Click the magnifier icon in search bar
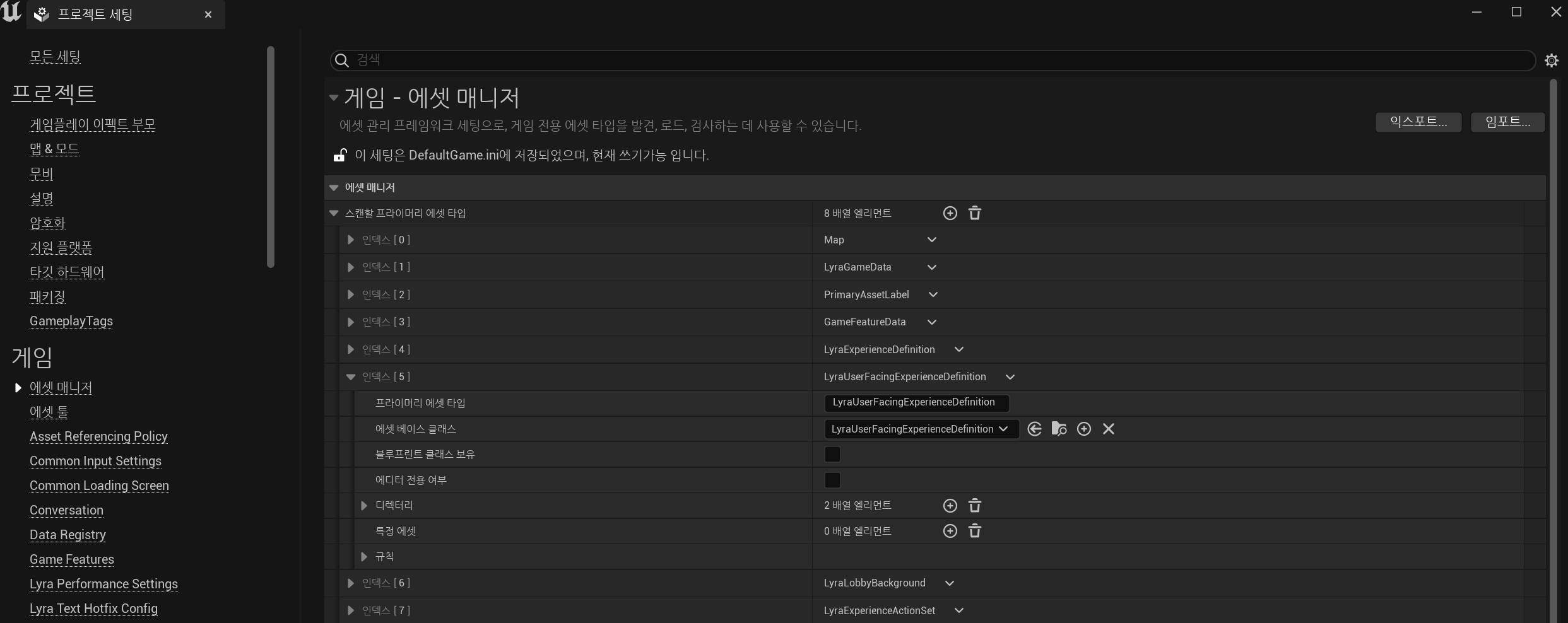This screenshot has width=1568, height=623. 341,60
